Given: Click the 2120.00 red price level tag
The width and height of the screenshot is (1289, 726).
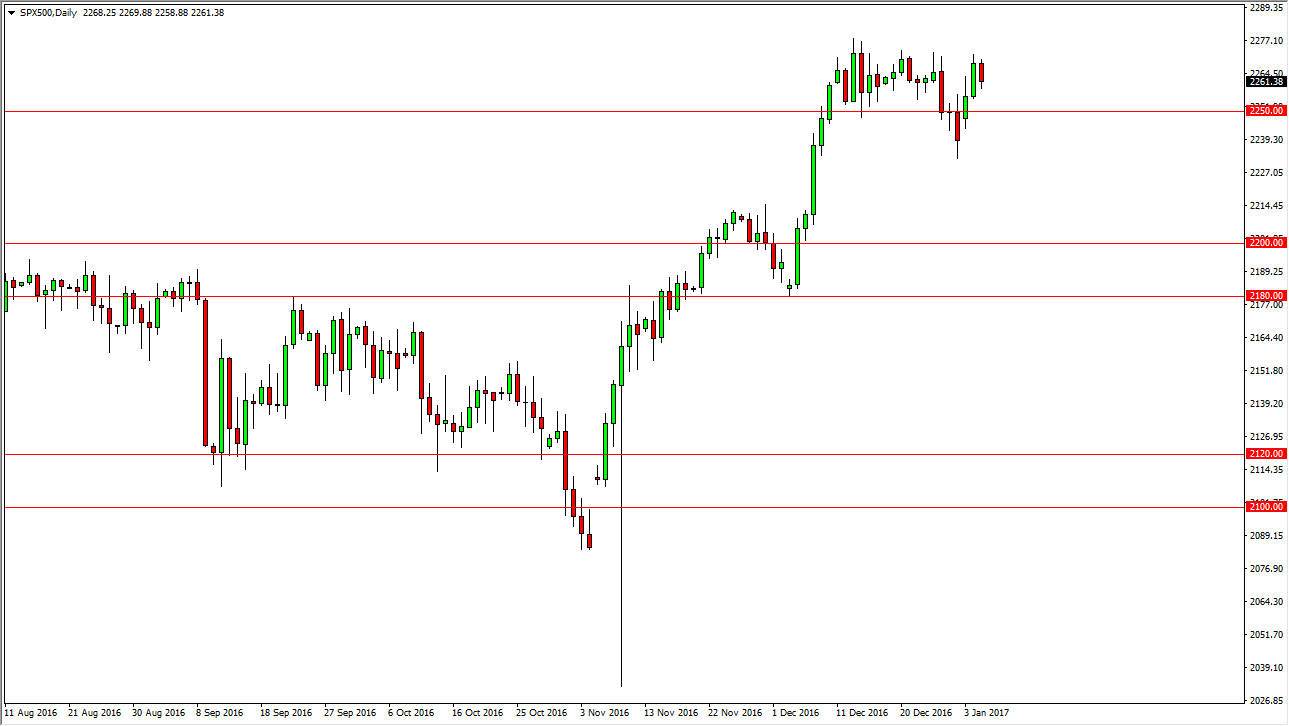Looking at the screenshot, I should 1266,453.
